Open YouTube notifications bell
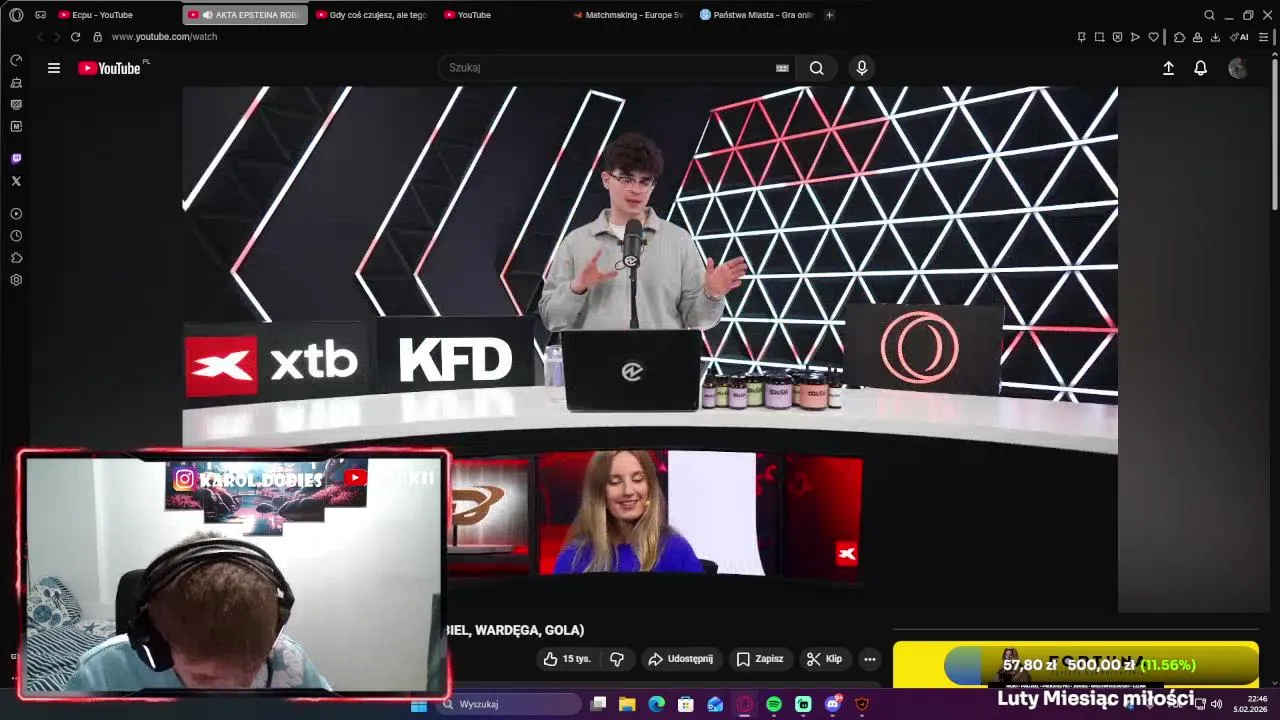 pos(1201,68)
